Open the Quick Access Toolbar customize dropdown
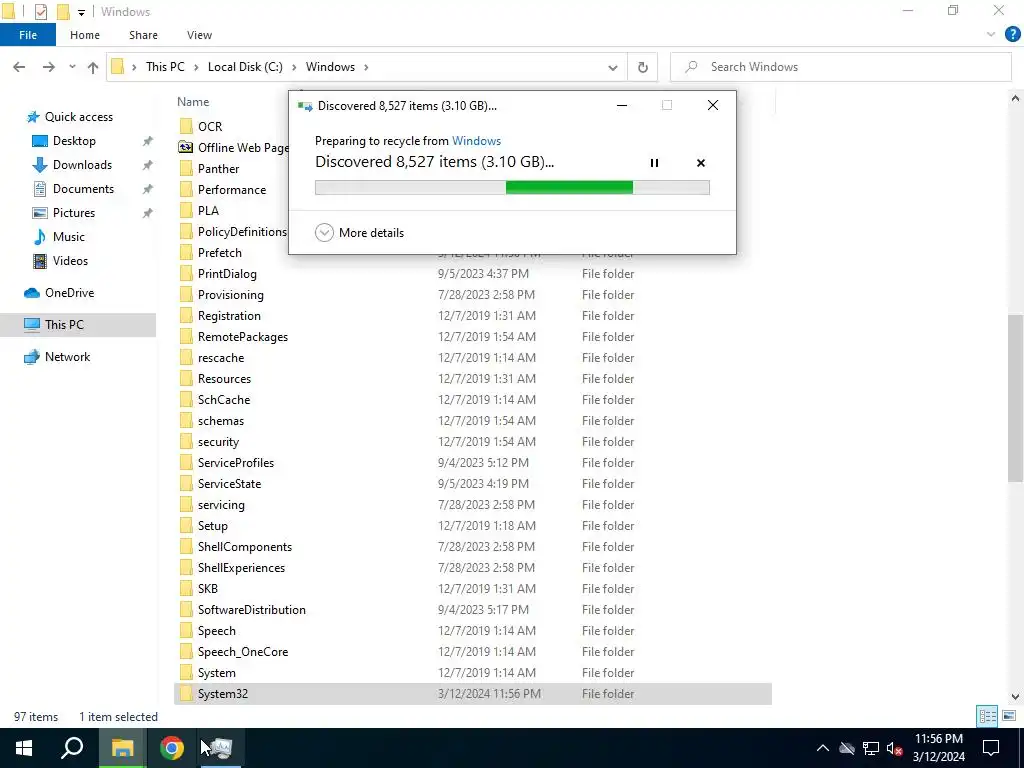1024x768 pixels. [x=81, y=12]
